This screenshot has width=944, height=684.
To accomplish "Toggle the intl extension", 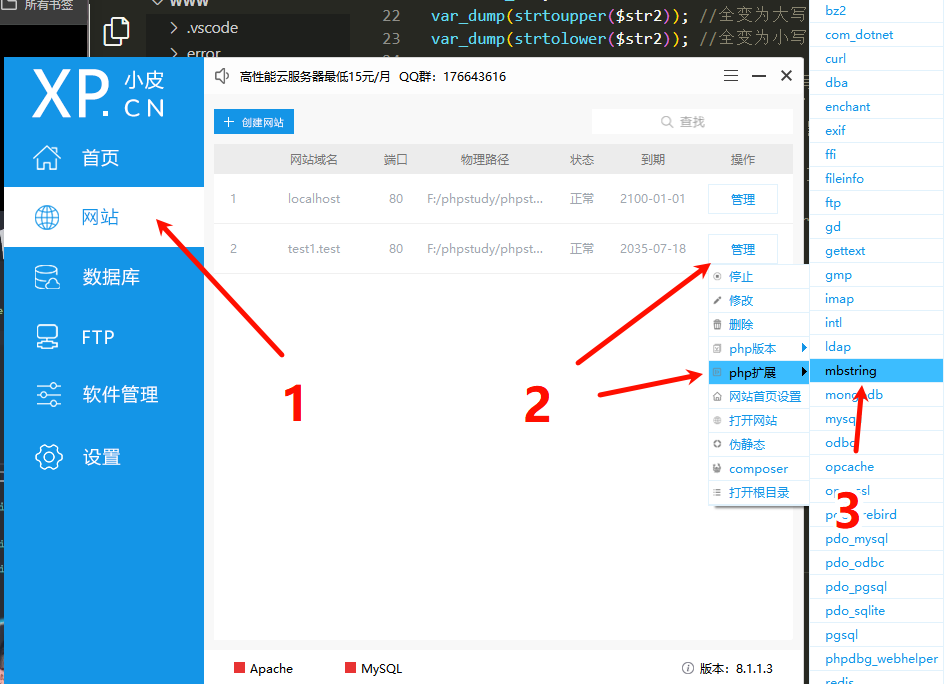I will pos(876,323).
